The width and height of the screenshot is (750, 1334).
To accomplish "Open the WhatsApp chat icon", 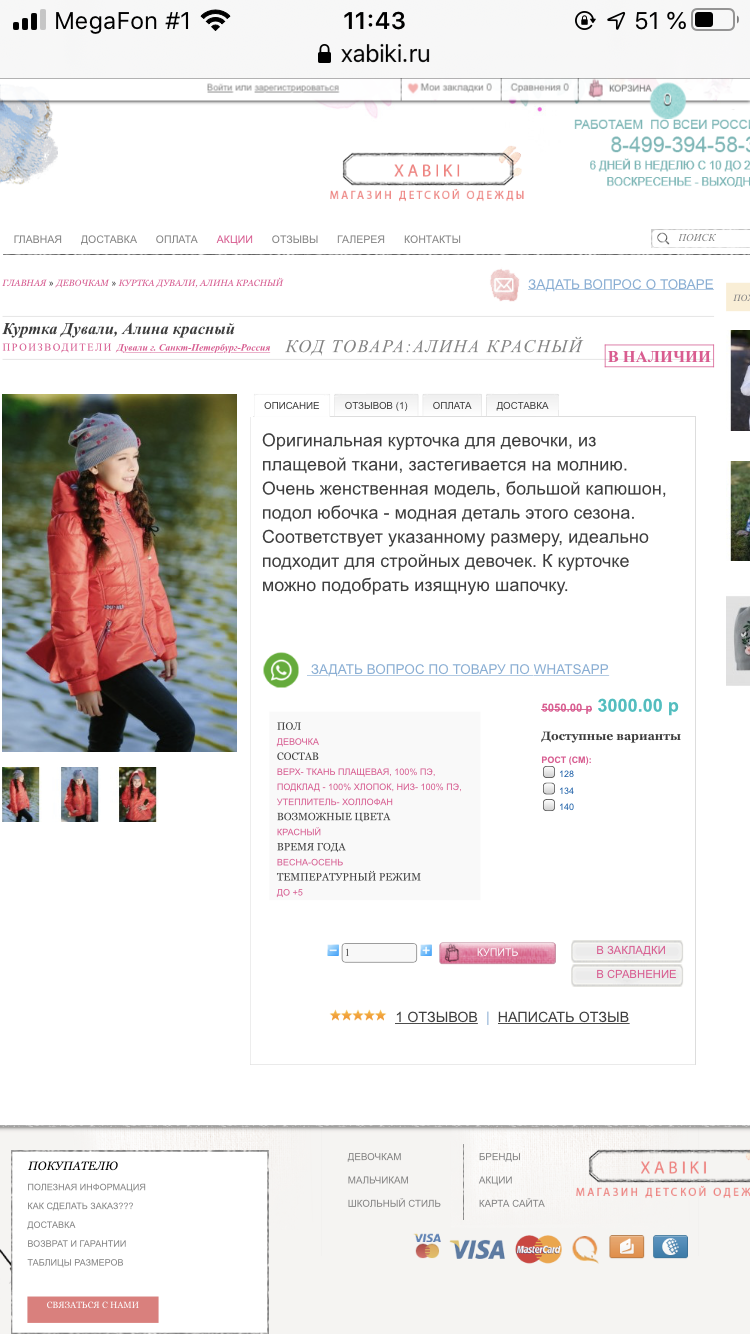I will point(281,670).
